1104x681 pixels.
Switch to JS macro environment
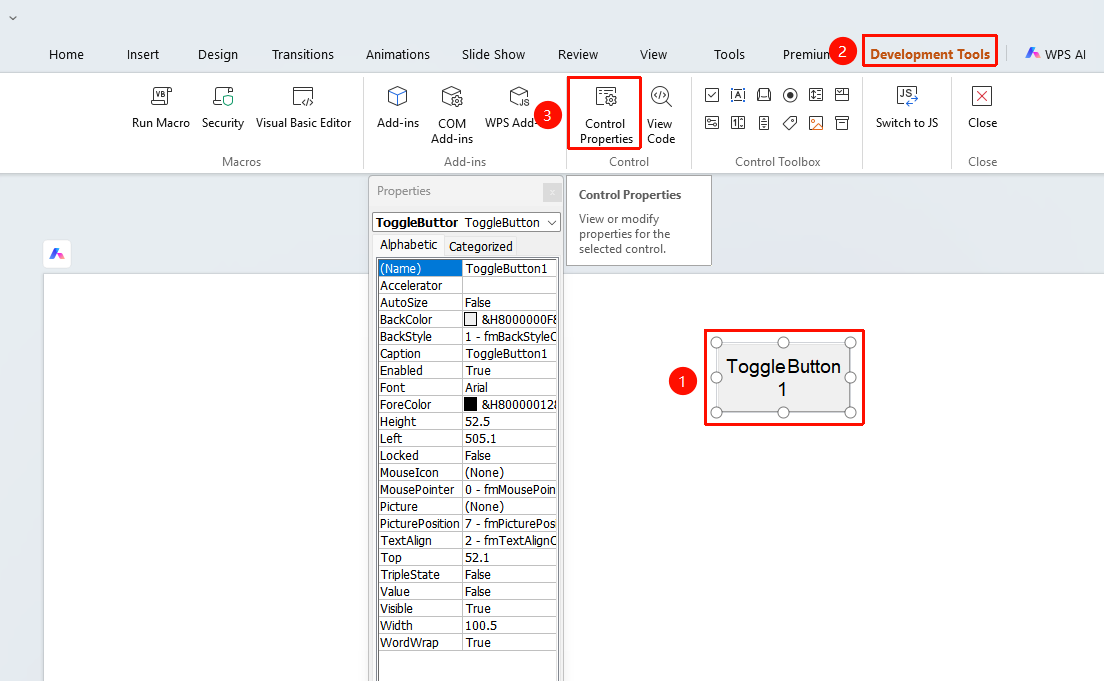tap(907, 107)
